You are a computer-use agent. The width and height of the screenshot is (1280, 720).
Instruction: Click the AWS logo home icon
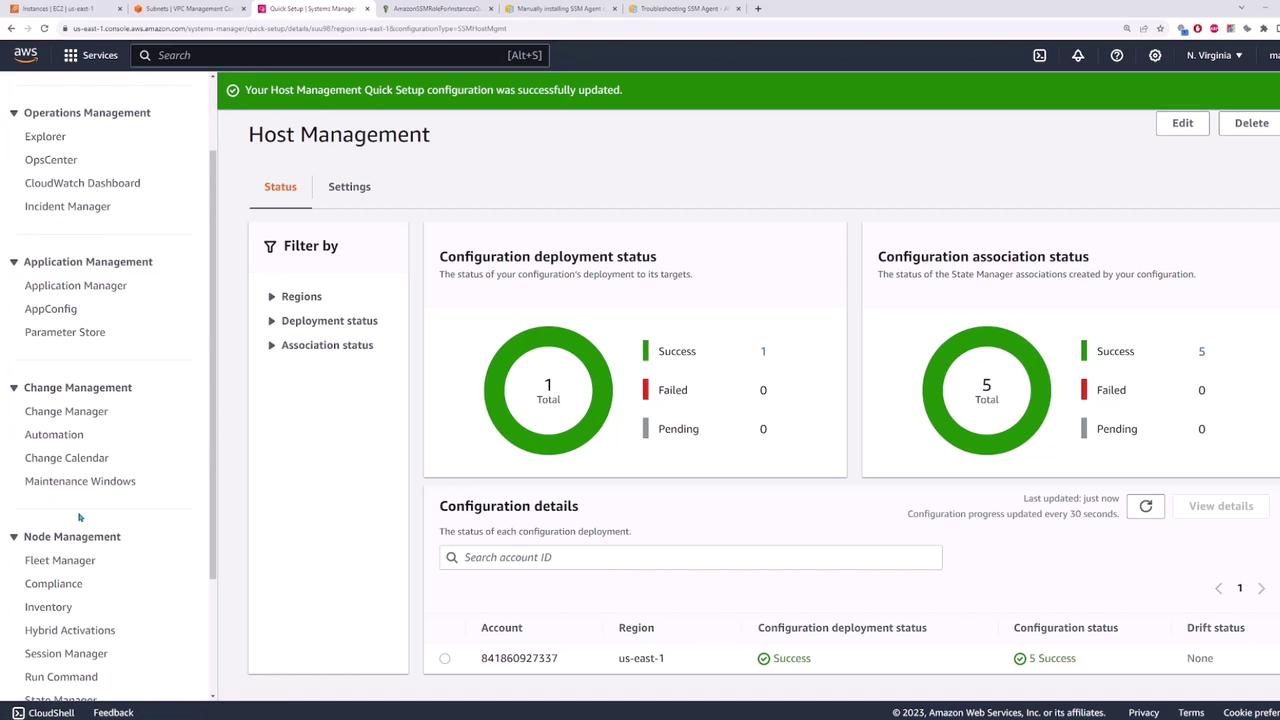(x=25, y=55)
